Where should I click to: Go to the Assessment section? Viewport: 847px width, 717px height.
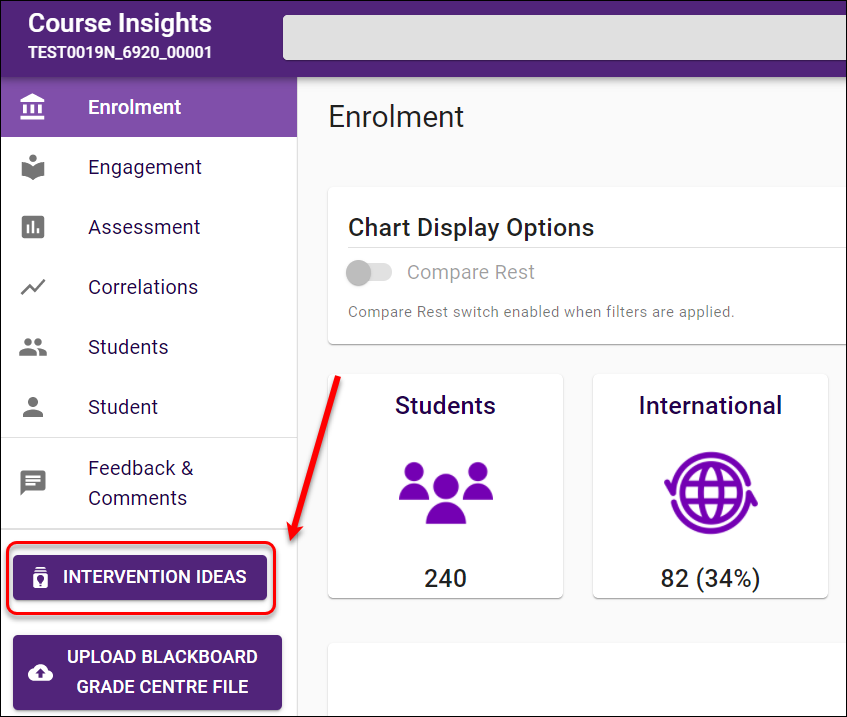click(144, 227)
